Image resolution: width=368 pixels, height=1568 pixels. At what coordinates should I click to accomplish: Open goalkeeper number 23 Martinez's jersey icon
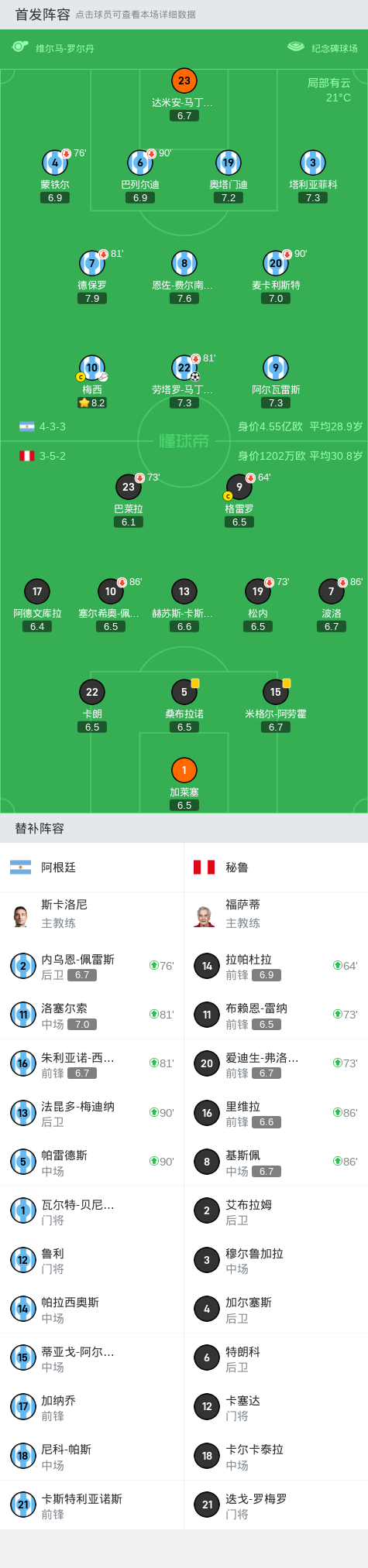(184, 80)
